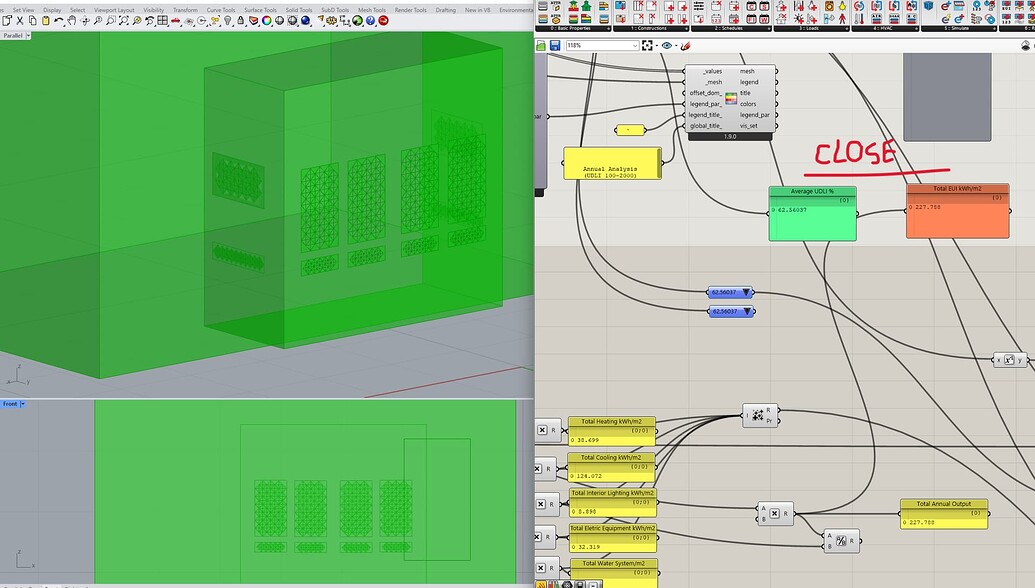
Task: Select the magnifier zoom icon in Rhino's toolbar
Action: (x=97, y=21)
